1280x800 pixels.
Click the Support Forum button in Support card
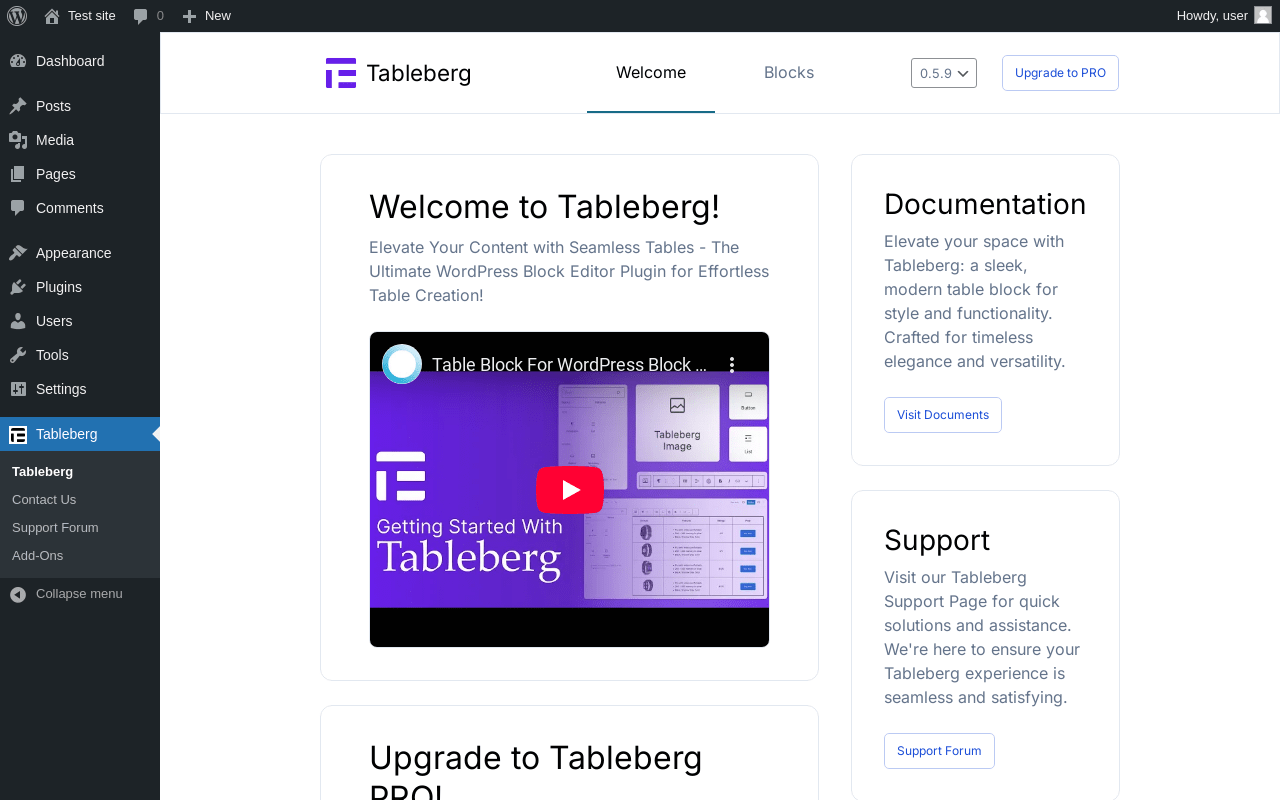coord(939,751)
